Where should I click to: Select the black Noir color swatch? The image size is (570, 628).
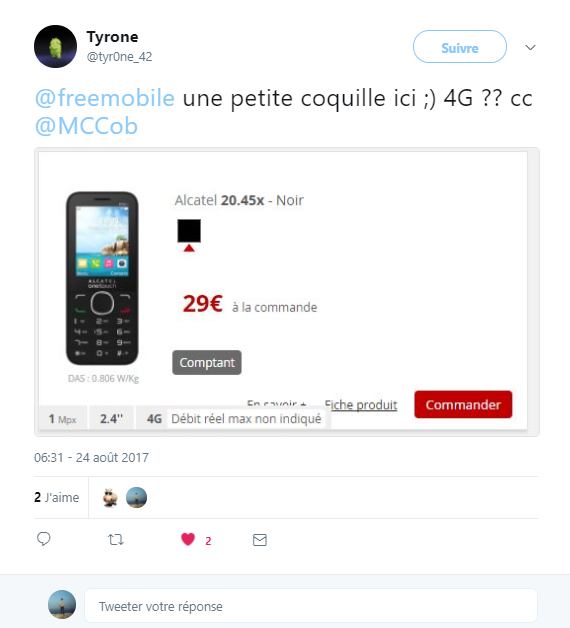189,231
